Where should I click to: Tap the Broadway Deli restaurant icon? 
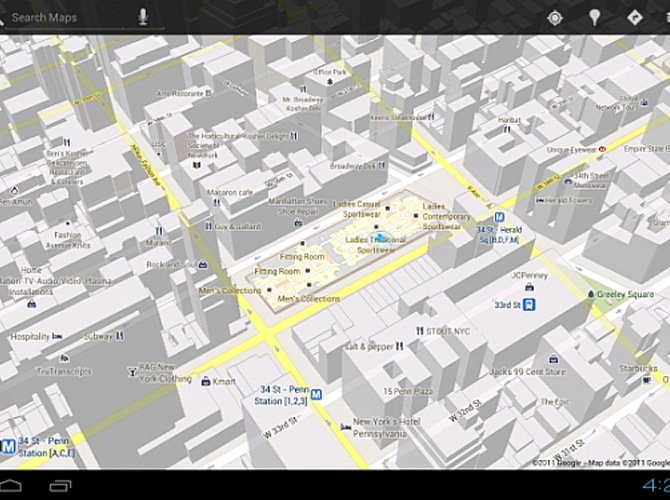click(382, 165)
